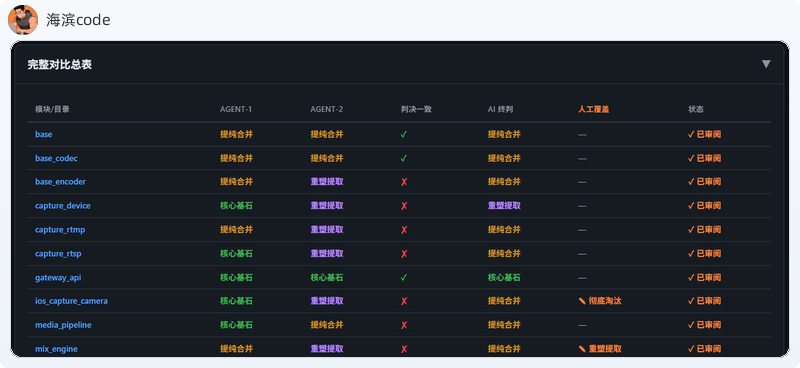Select 已审阅 status in the gateway_api row
This screenshot has width=800, height=368.
pos(704,278)
